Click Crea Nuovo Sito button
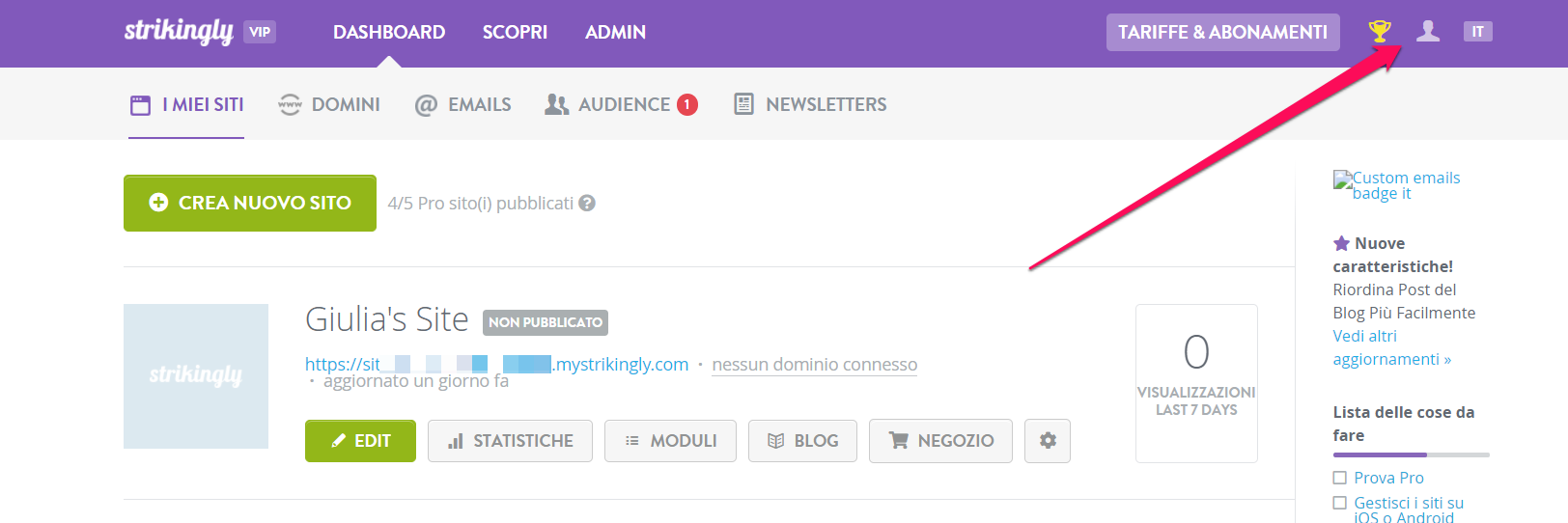 click(x=250, y=203)
